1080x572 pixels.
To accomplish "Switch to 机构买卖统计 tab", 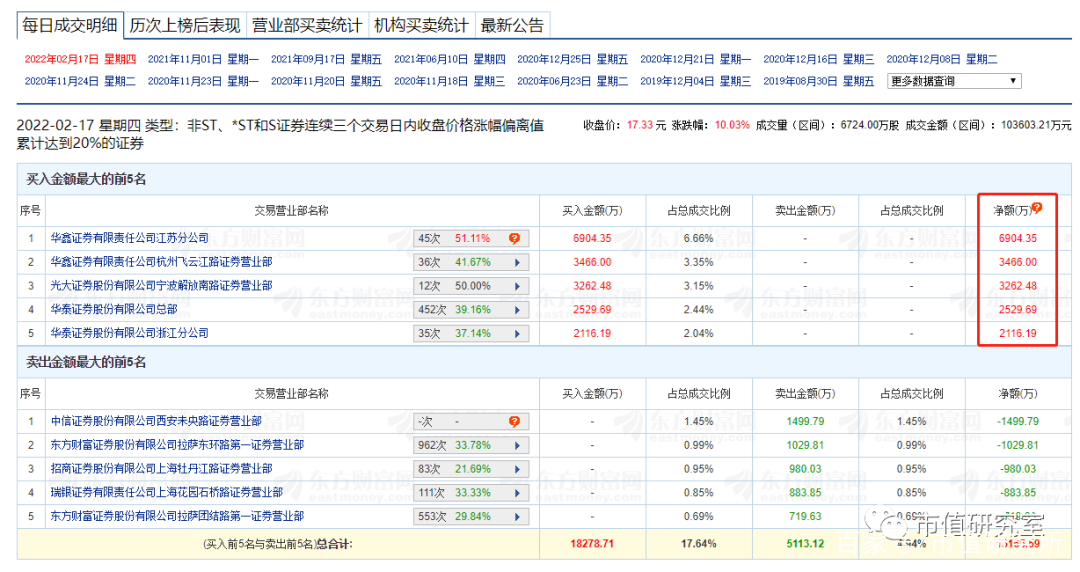I will 422,25.
